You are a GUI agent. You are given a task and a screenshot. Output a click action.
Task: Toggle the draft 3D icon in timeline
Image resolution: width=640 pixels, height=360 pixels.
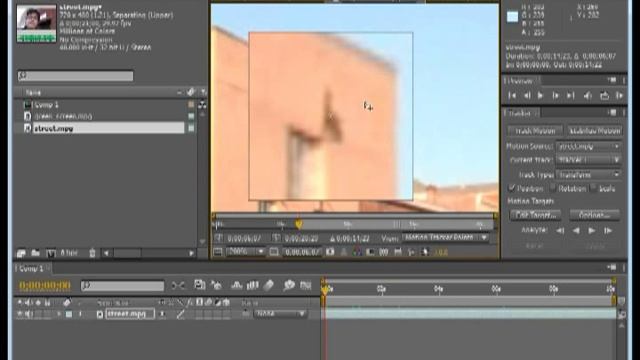click(x=217, y=285)
